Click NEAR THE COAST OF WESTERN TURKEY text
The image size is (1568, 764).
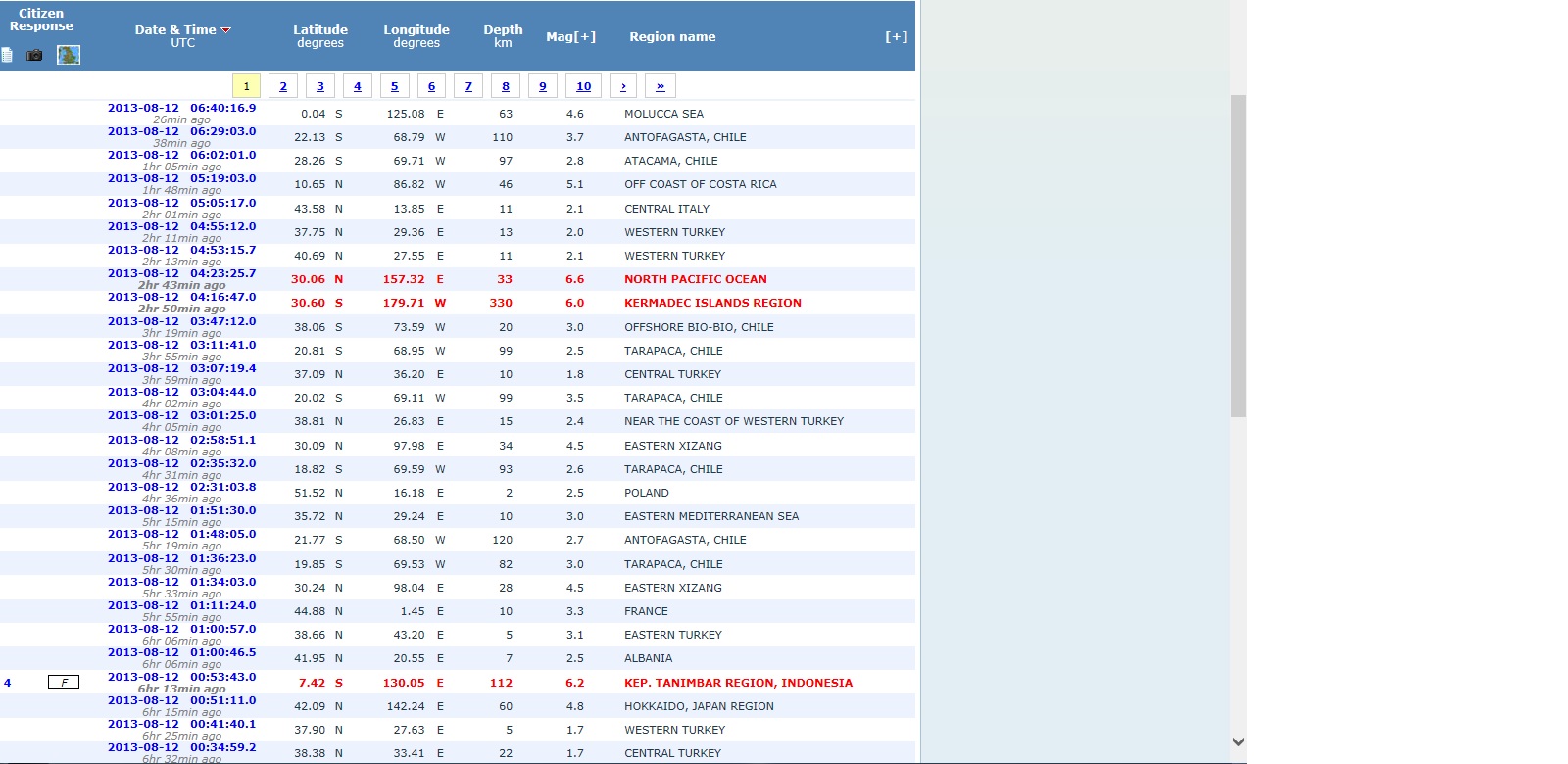pos(734,421)
